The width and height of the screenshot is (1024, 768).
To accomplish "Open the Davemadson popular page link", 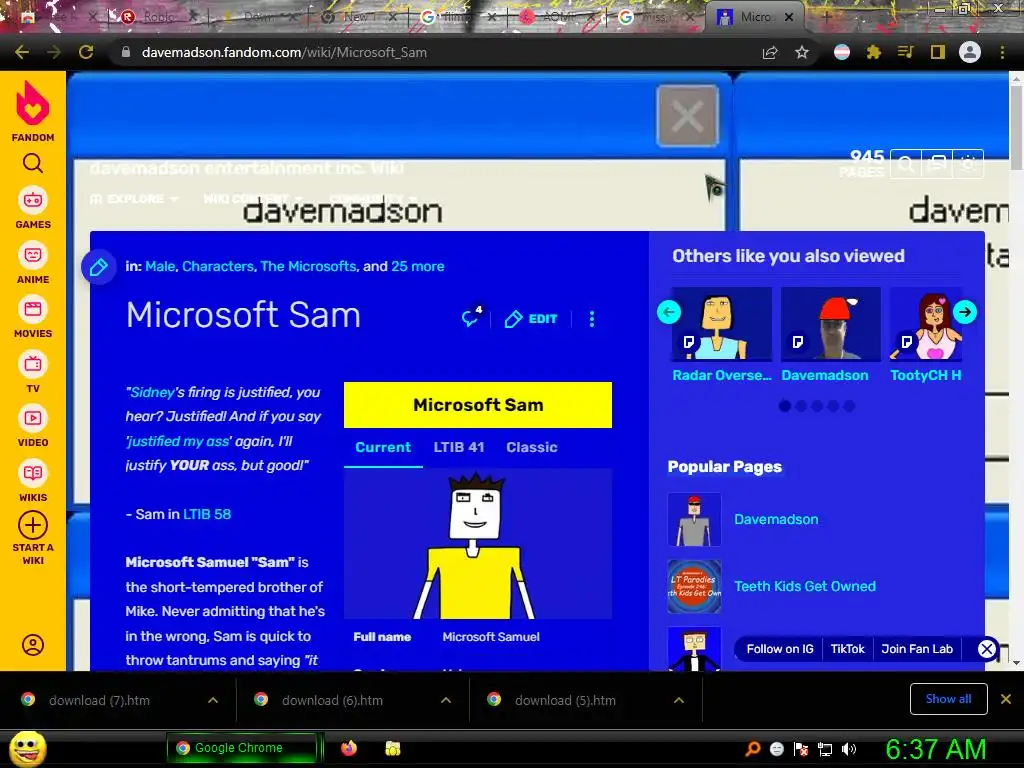I will [x=776, y=519].
